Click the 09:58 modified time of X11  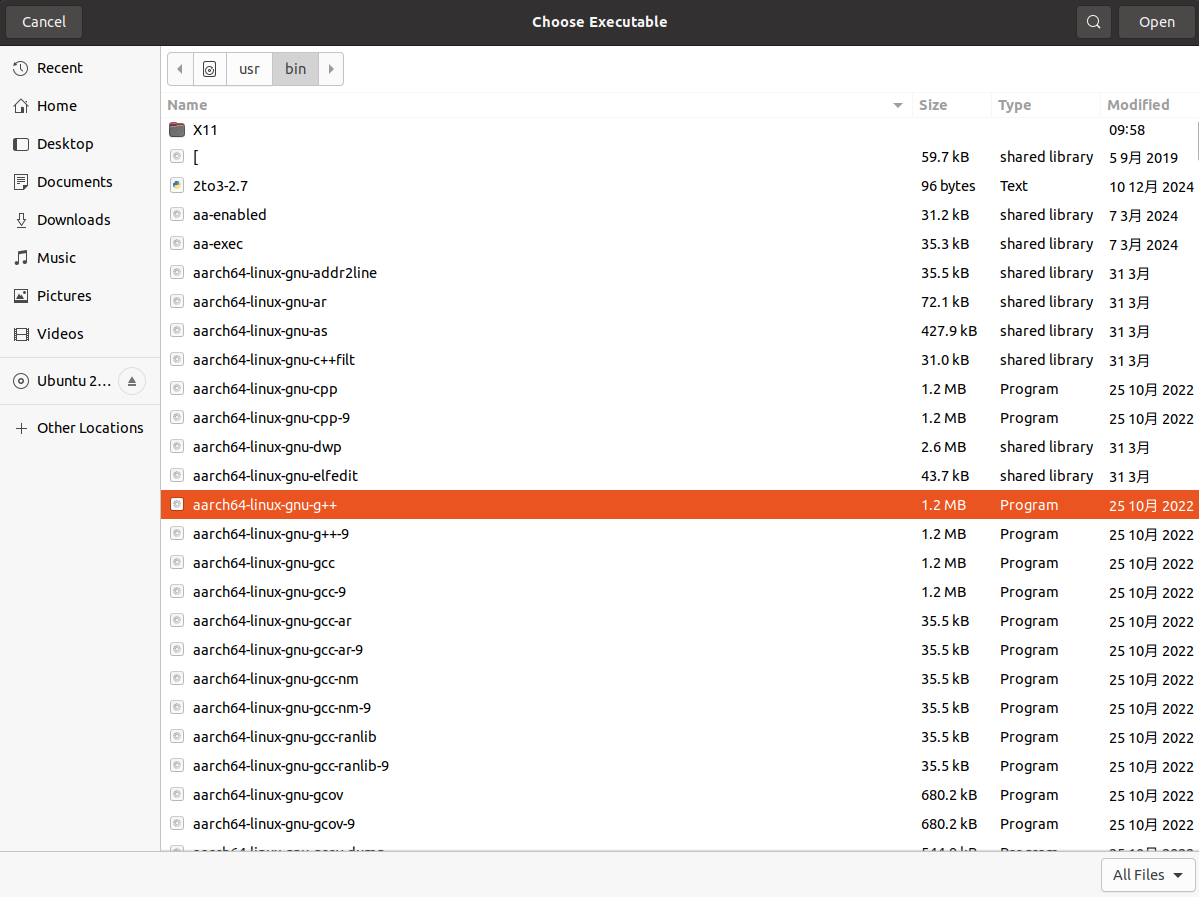(x=1126, y=130)
